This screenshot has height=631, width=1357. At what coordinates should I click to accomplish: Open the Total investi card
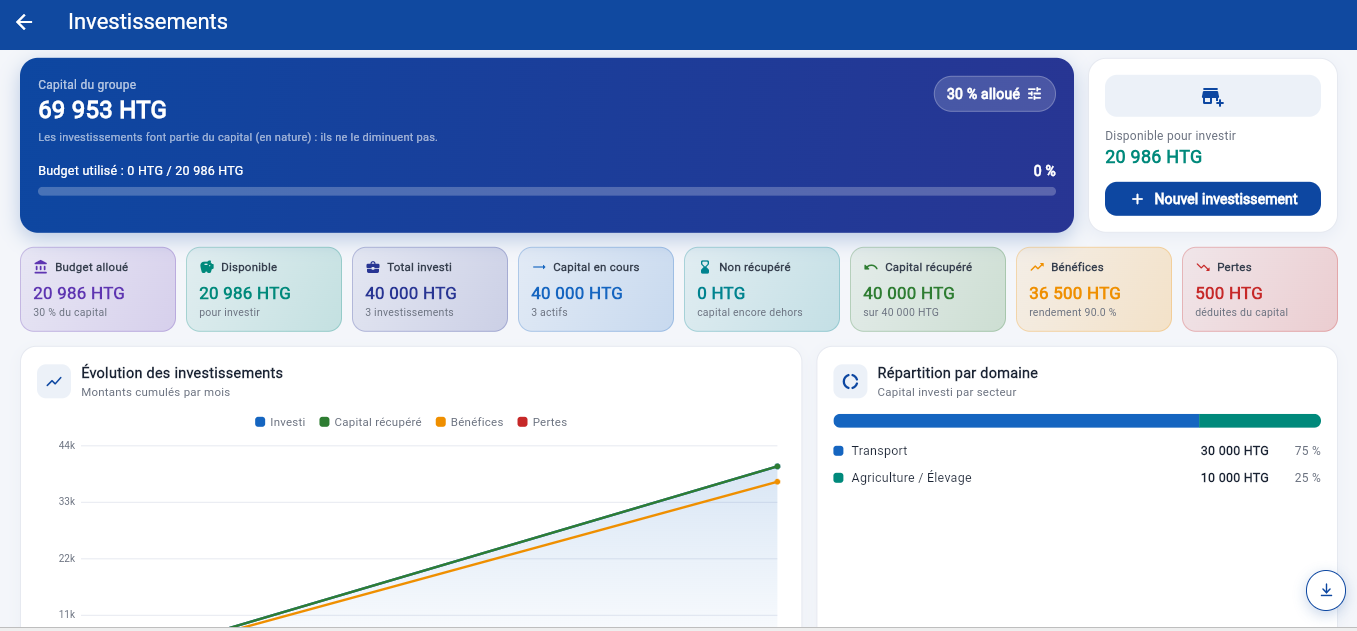[430, 289]
